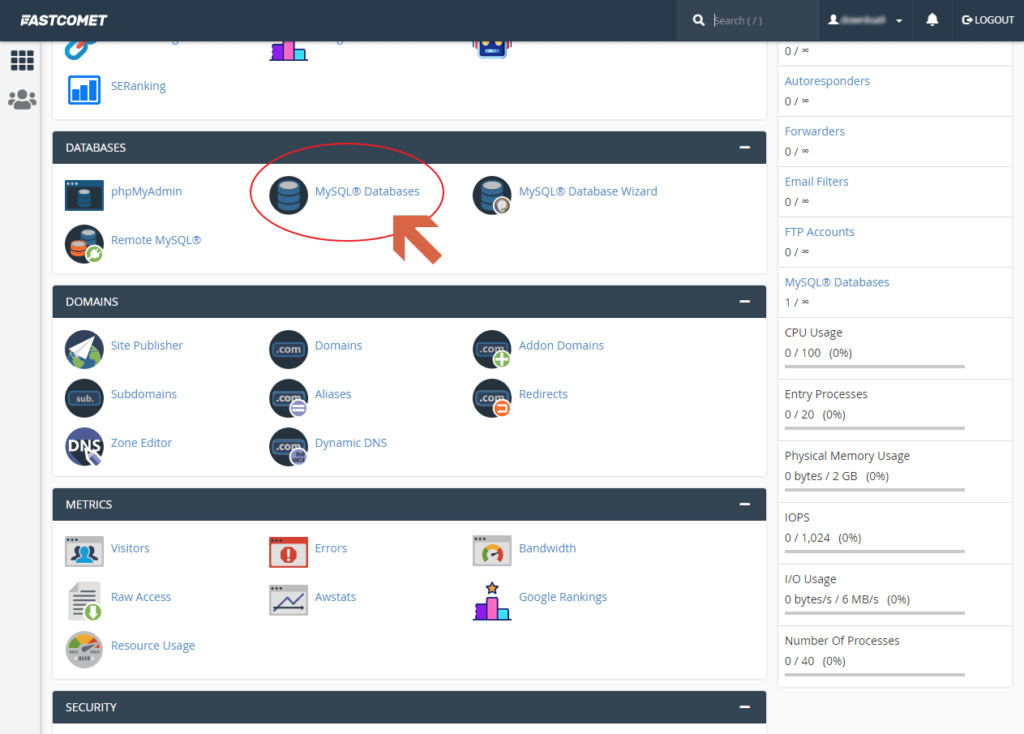Open the Google Rankings text link

pyautogui.click(x=562, y=597)
